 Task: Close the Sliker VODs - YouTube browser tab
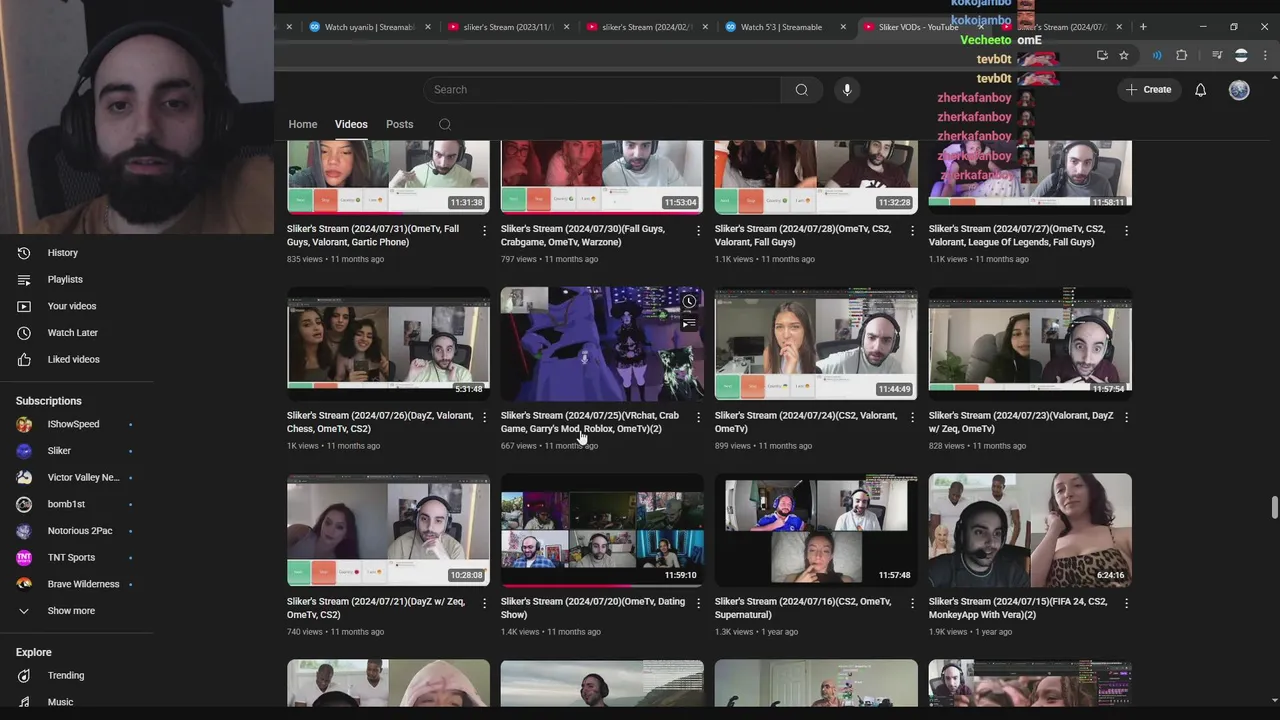tap(980, 27)
